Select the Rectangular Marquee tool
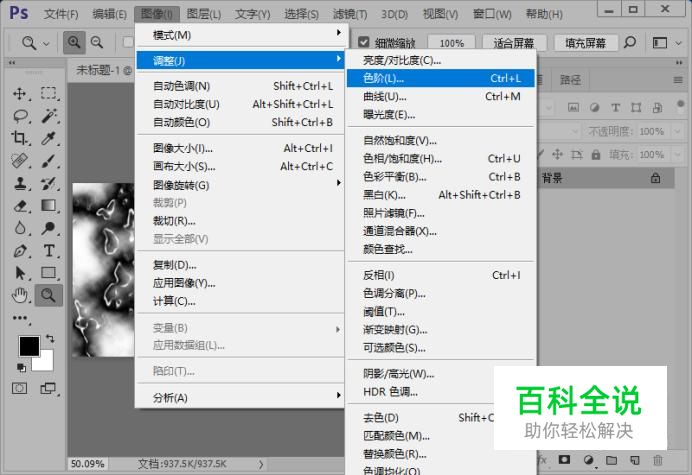This screenshot has height=475, width=692. 48,94
